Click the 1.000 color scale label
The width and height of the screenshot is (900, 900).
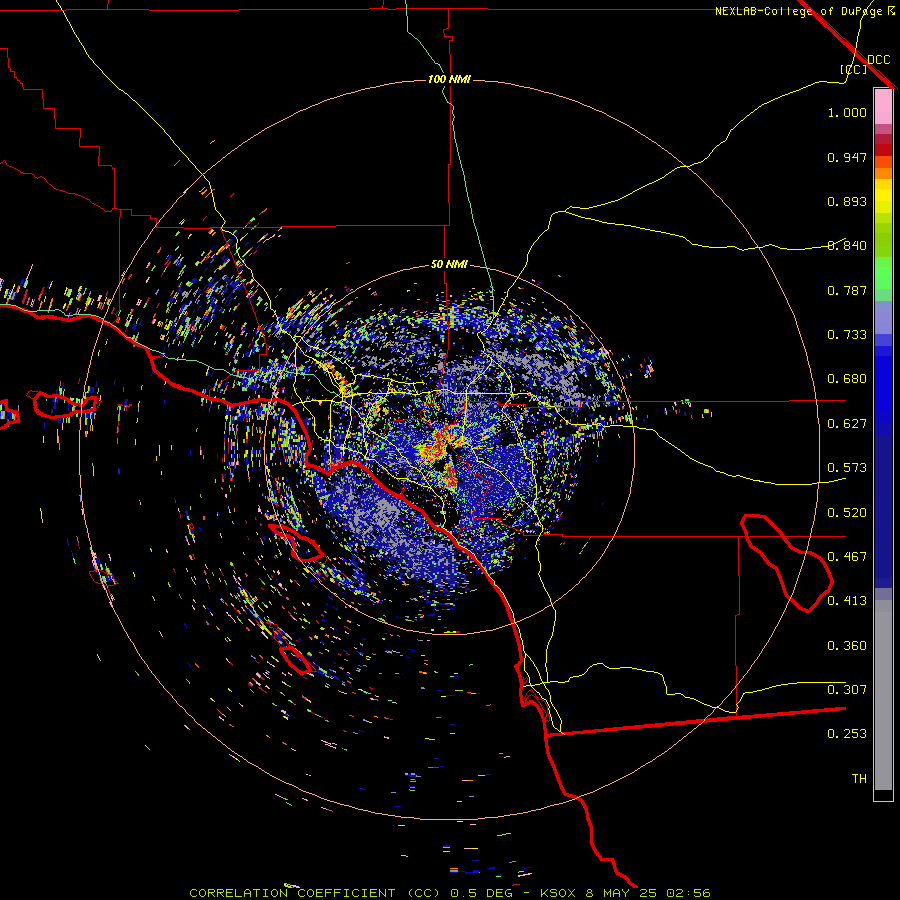(847, 112)
